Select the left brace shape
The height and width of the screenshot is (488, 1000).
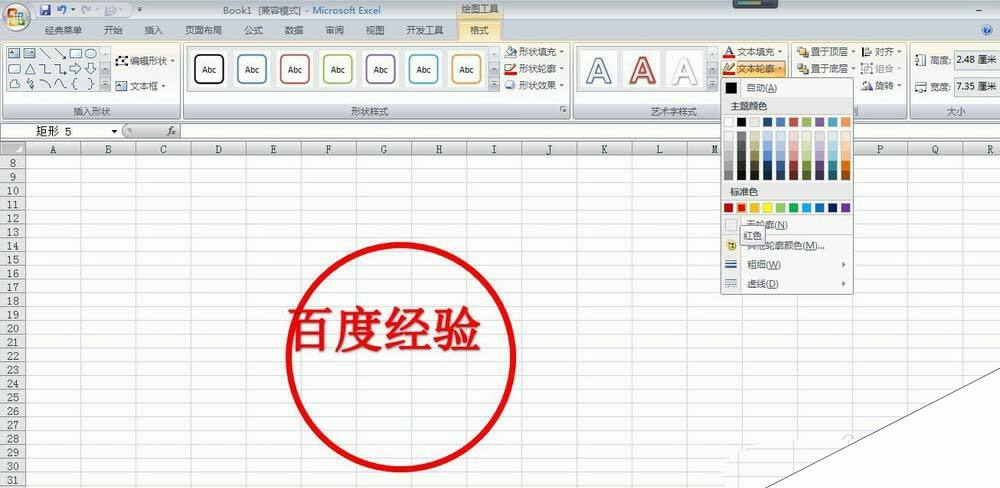(x=75, y=84)
